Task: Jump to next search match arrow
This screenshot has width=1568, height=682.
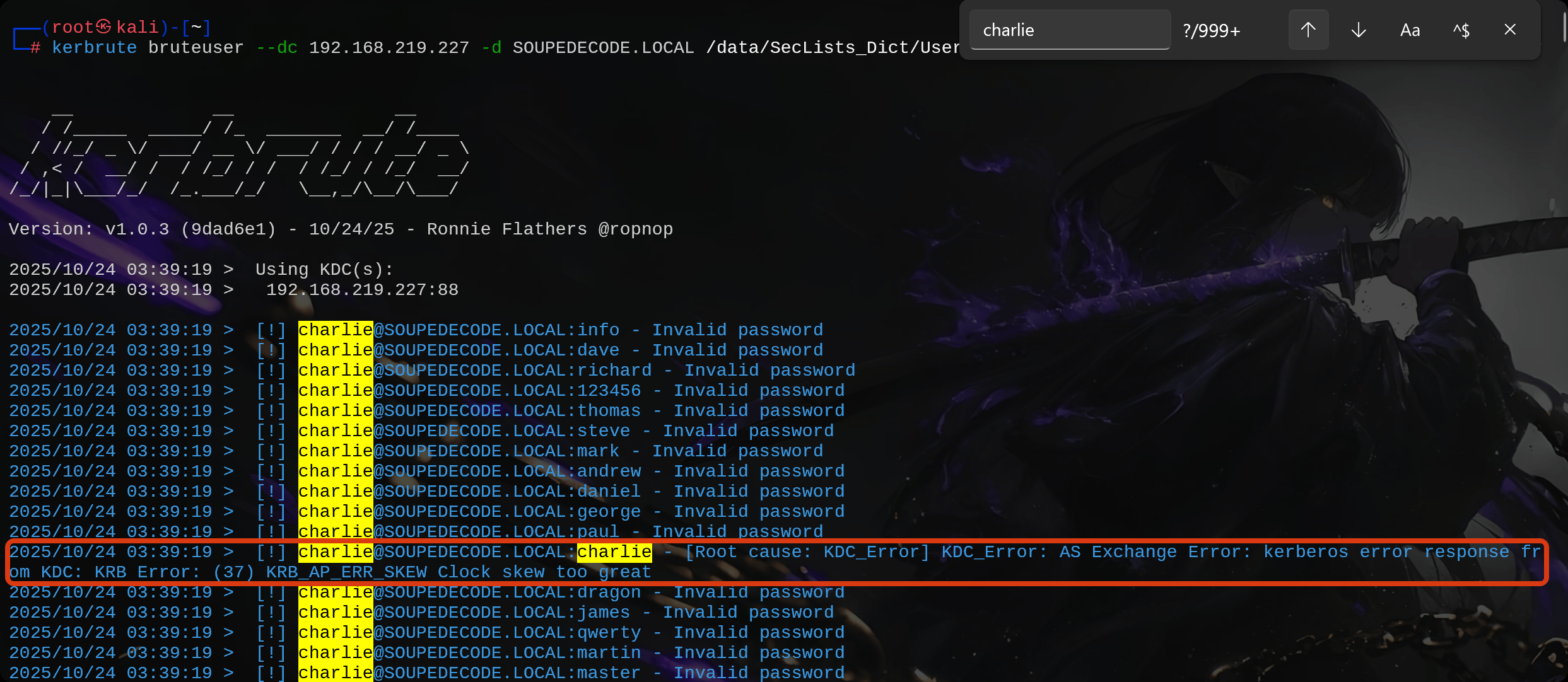Action: tap(1359, 30)
